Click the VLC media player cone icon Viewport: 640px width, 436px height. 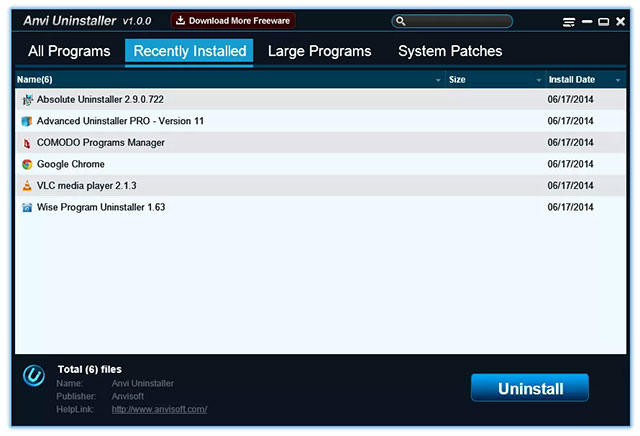point(27,186)
